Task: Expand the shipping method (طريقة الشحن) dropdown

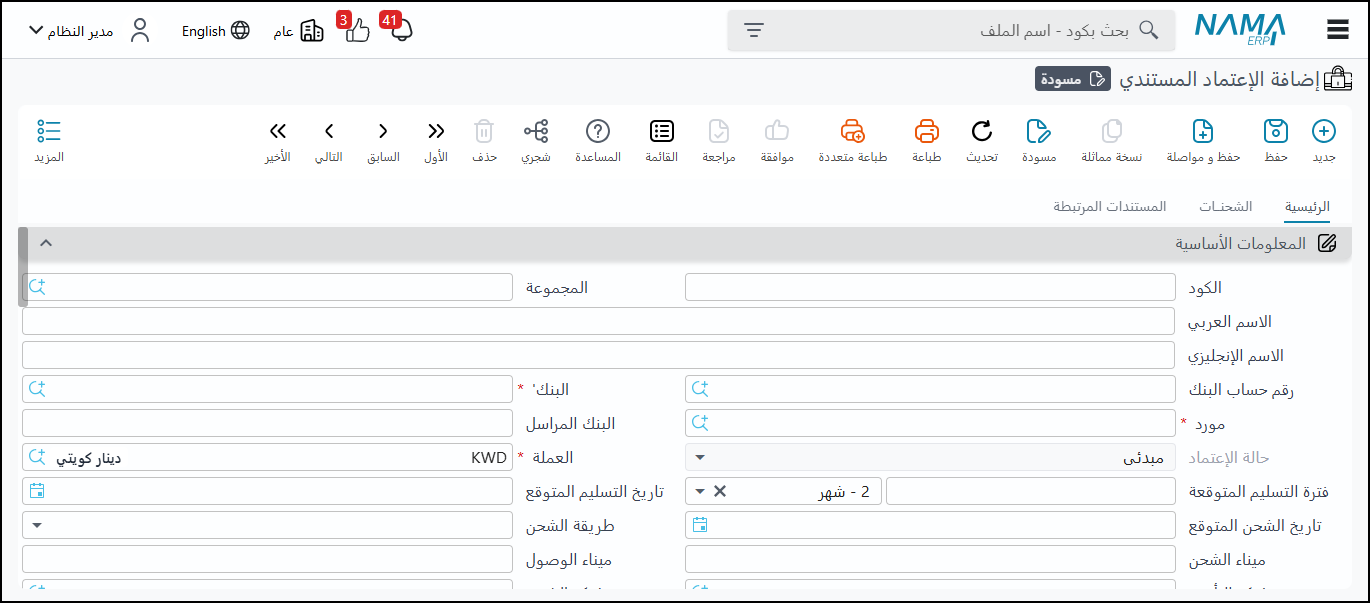Action: (x=37, y=525)
